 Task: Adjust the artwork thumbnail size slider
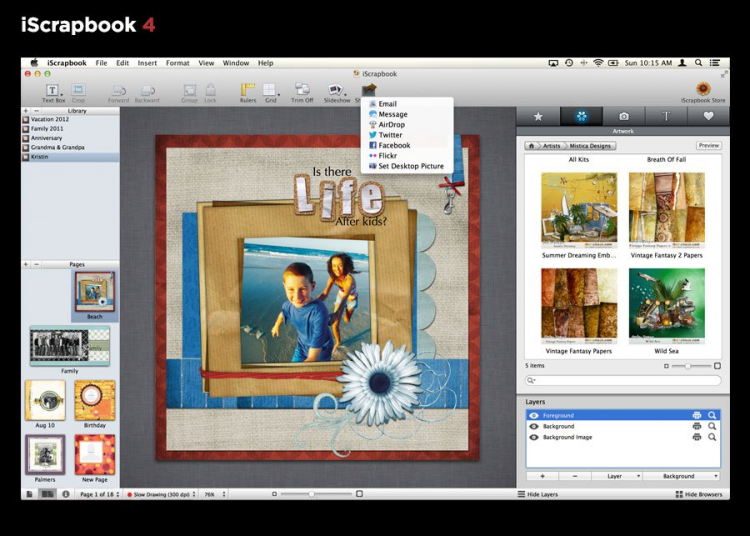click(x=689, y=366)
